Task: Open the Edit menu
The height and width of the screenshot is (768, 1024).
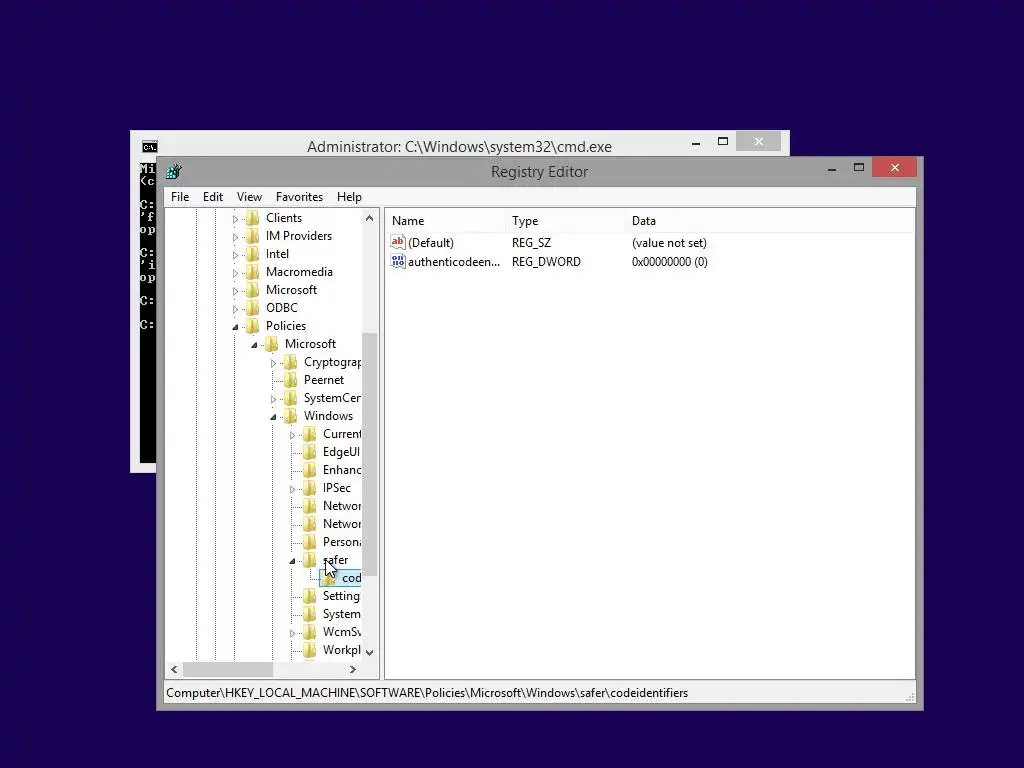Action: point(212,197)
